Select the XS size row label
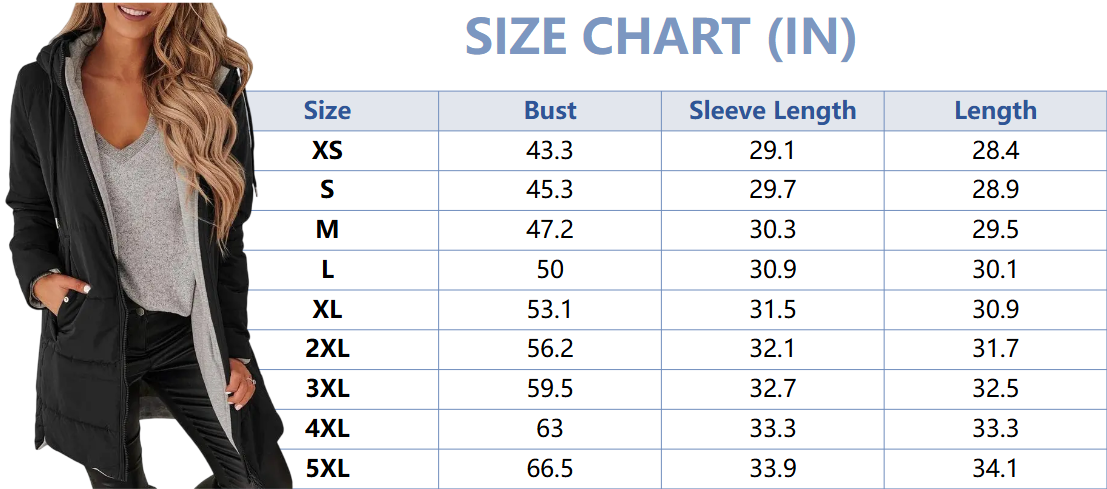Image resolution: width=1107 pixels, height=489 pixels. [327, 151]
